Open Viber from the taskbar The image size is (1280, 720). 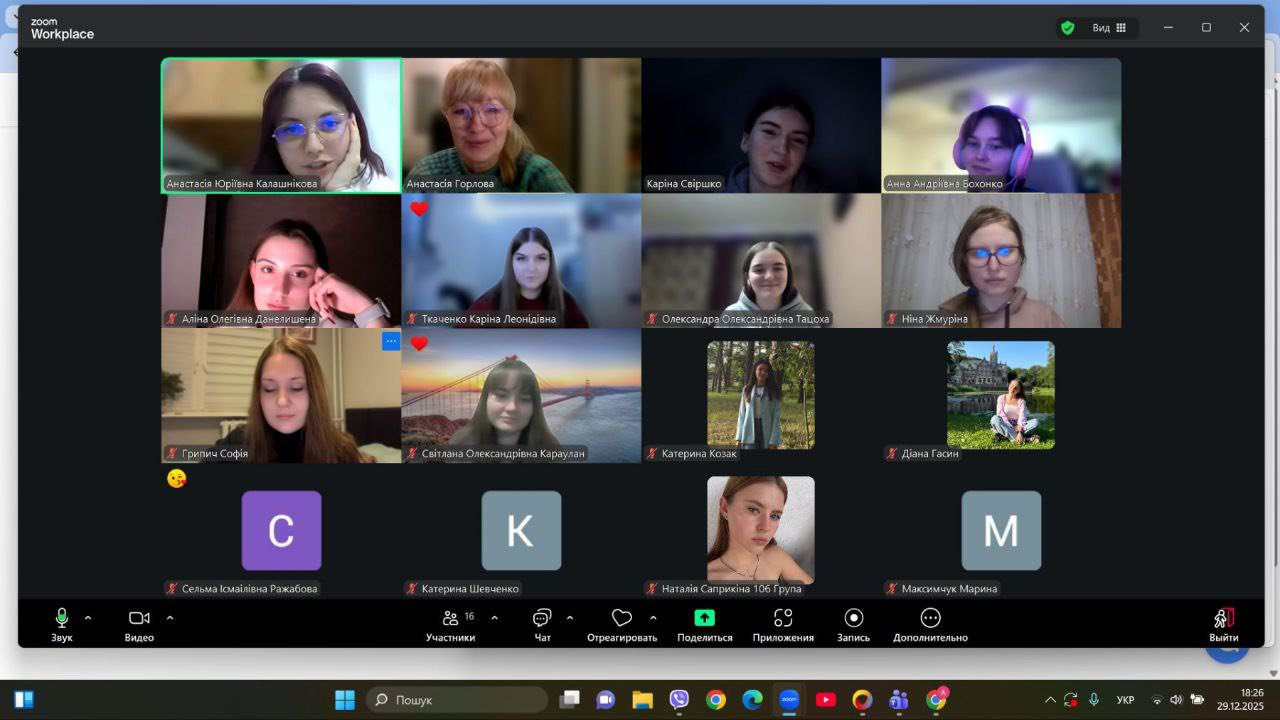pos(679,700)
